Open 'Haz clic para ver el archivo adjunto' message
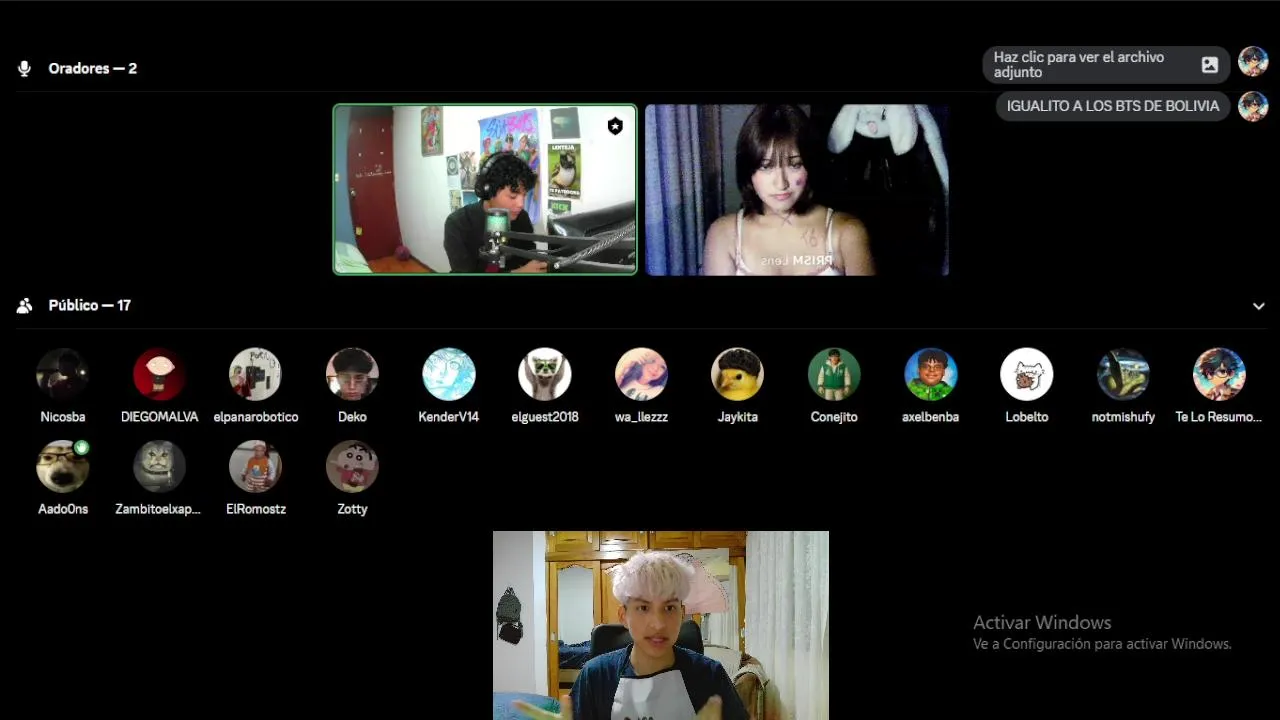 tap(1106, 65)
